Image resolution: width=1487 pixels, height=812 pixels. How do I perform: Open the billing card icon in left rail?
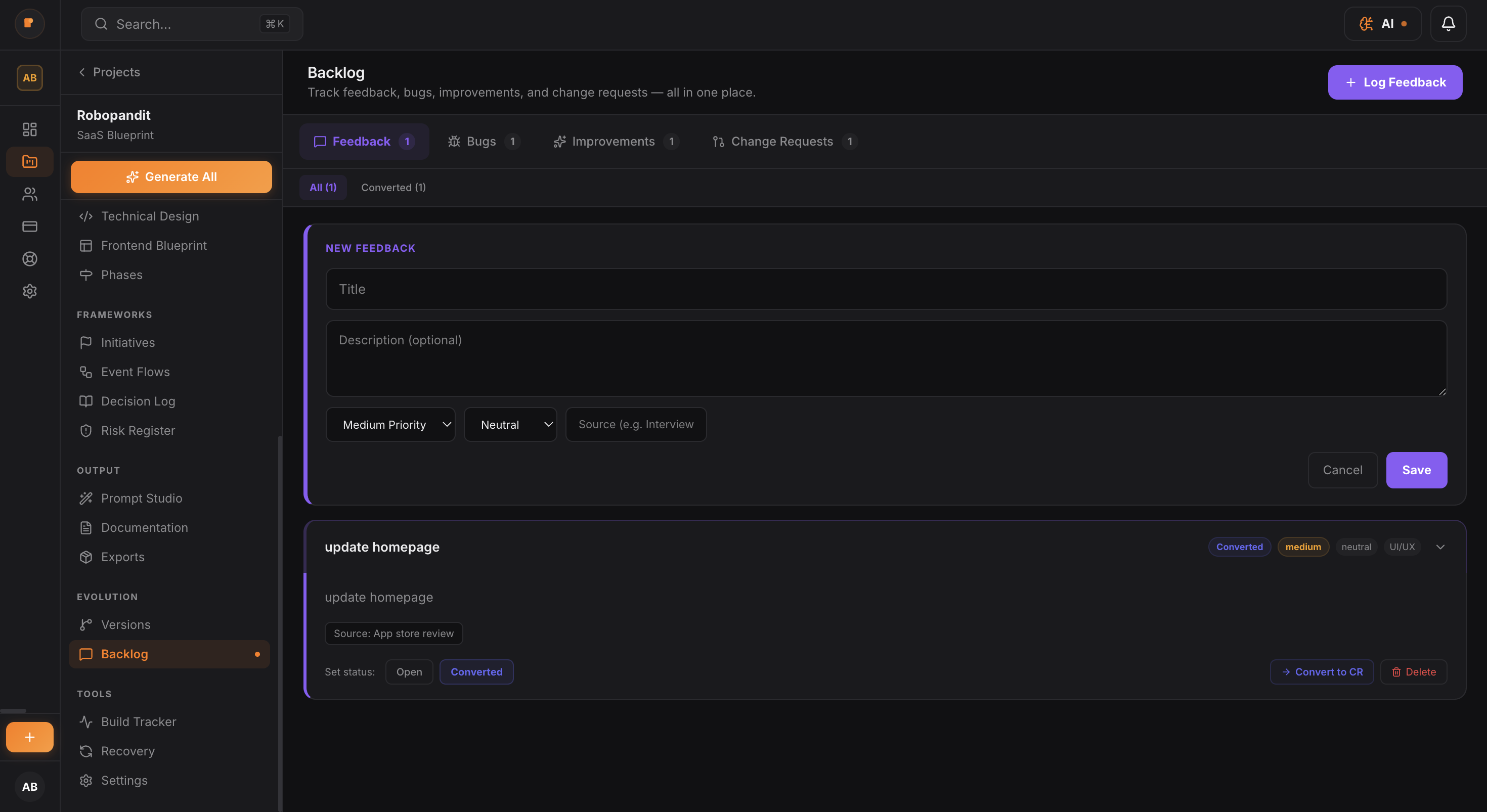[29, 226]
